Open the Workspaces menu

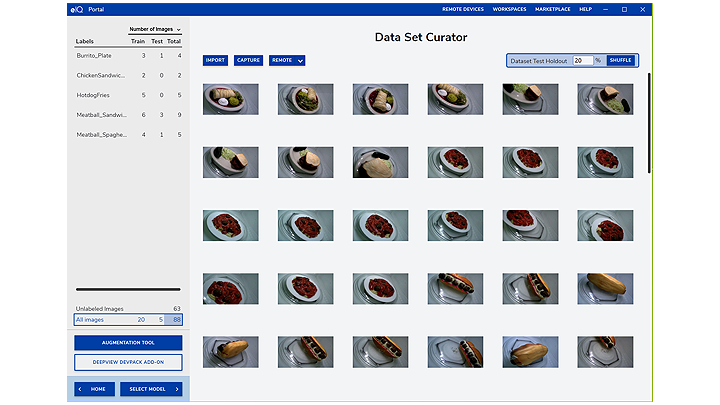click(509, 9)
